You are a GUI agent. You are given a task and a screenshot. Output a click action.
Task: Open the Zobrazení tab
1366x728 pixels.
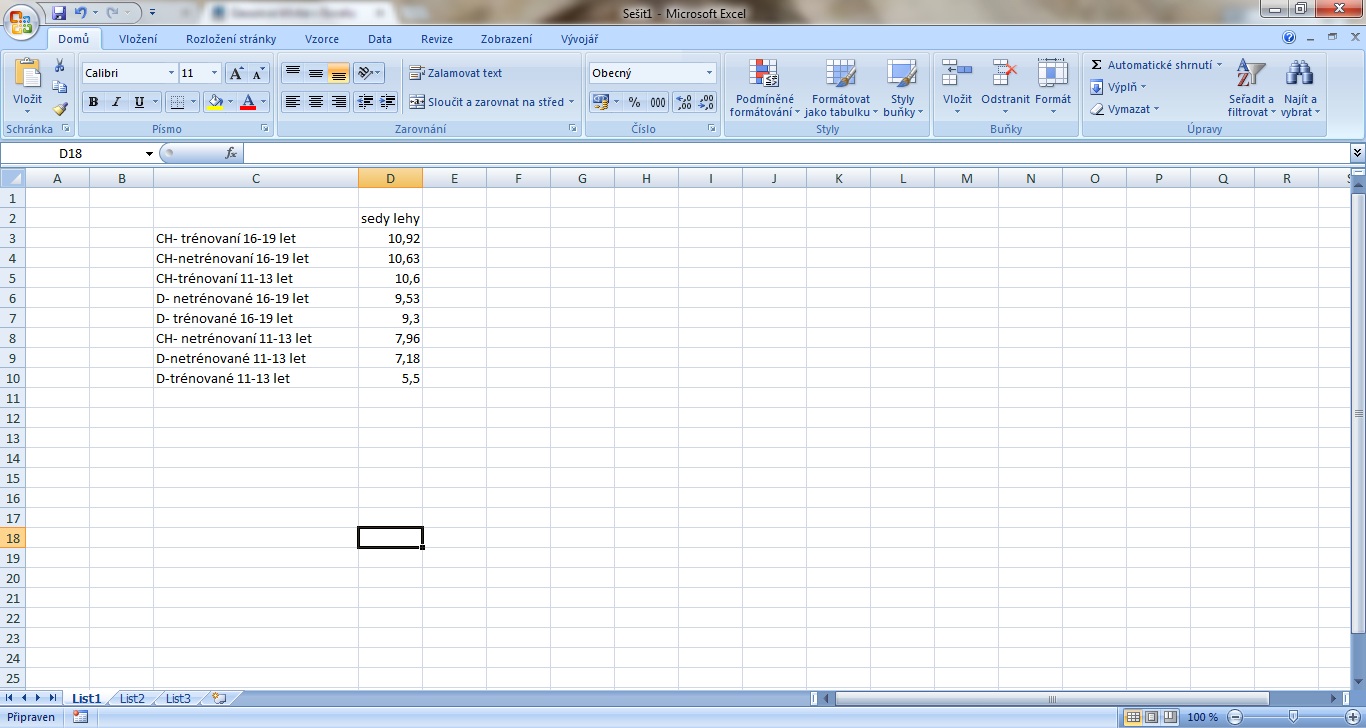click(507, 39)
